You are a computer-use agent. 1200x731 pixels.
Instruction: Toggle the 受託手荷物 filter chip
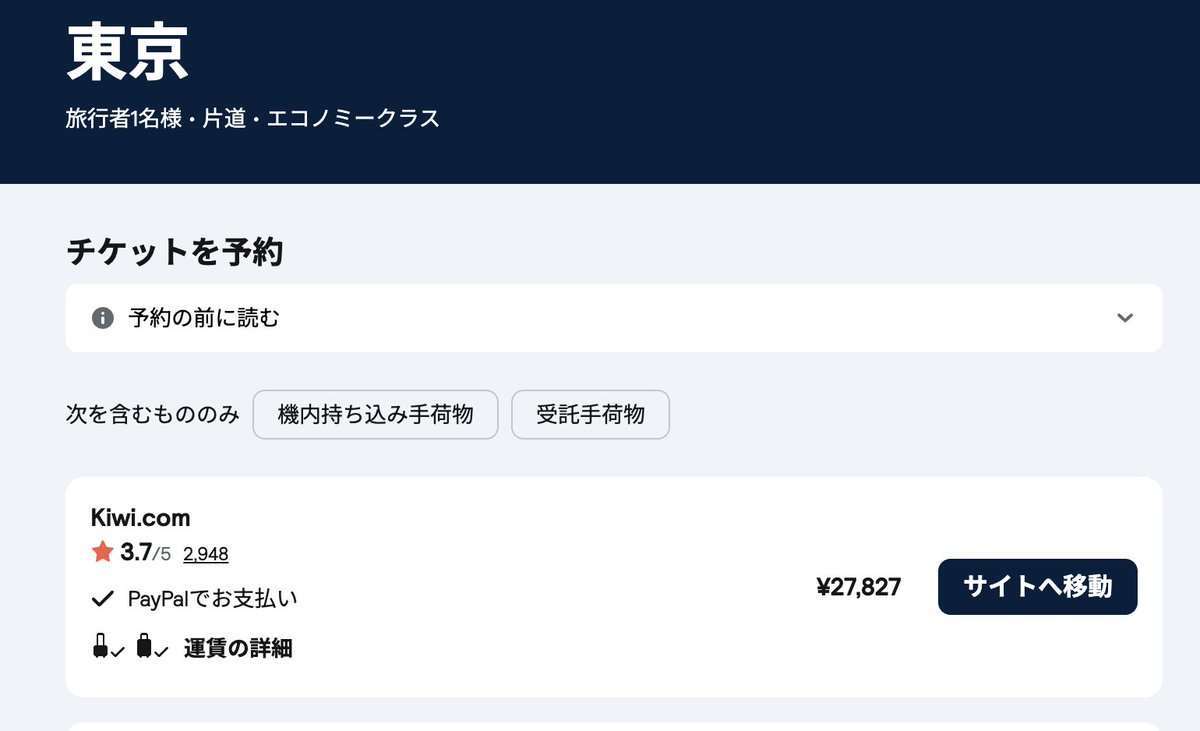[590, 414]
